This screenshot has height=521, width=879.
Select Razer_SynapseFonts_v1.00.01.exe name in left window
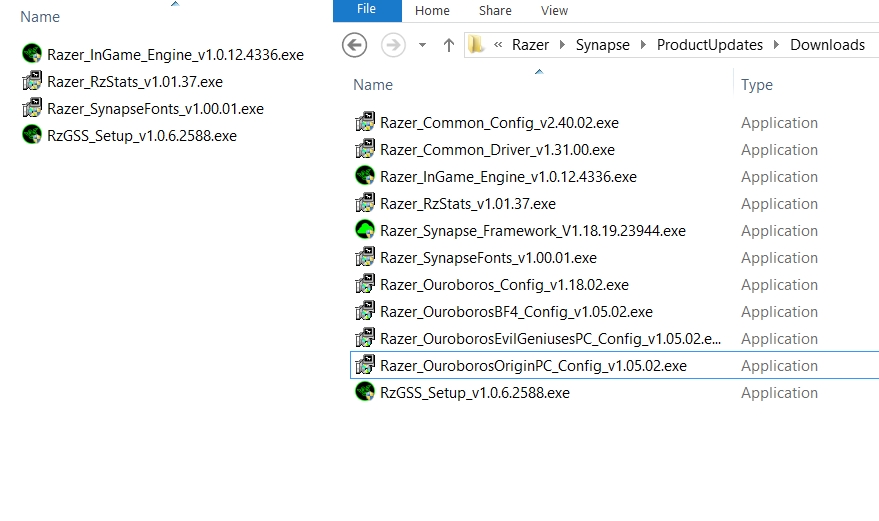click(x=155, y=109)
